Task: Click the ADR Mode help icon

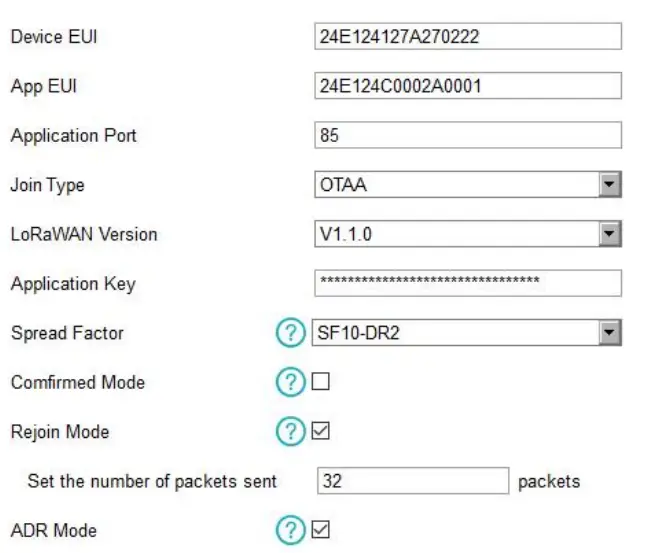Action: point(287,529)
